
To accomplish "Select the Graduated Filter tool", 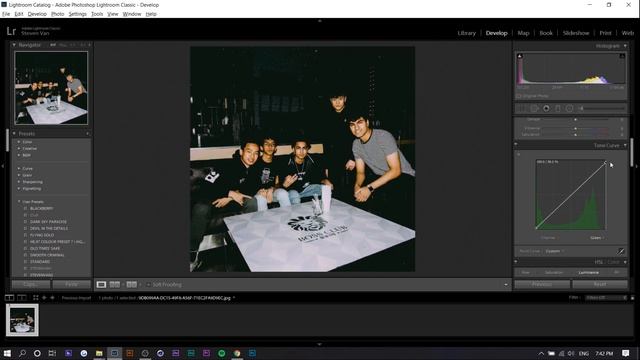I will 558,109.
